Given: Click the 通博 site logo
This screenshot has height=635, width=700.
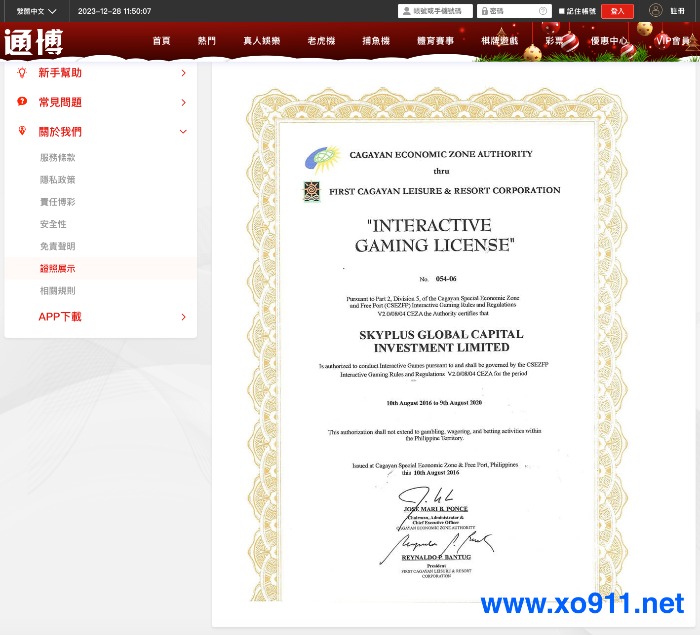Looking at the screenshot, I should 33,42.
